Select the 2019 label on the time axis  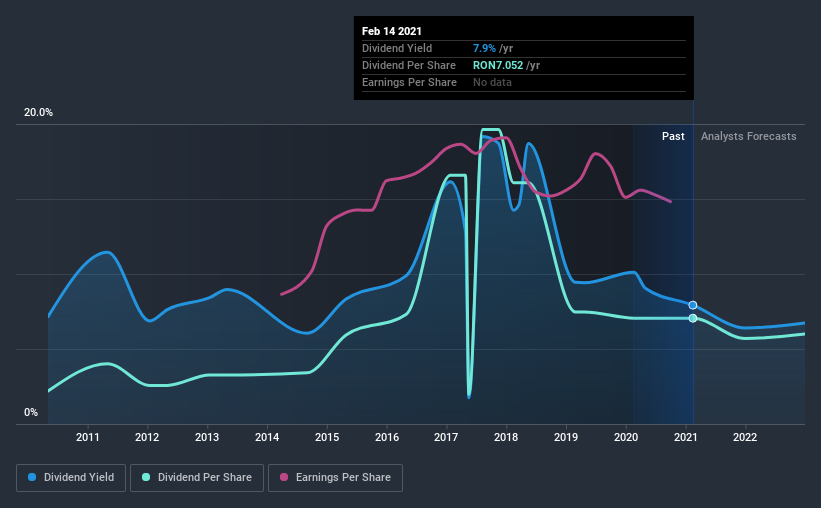click(x=566, y=437)
